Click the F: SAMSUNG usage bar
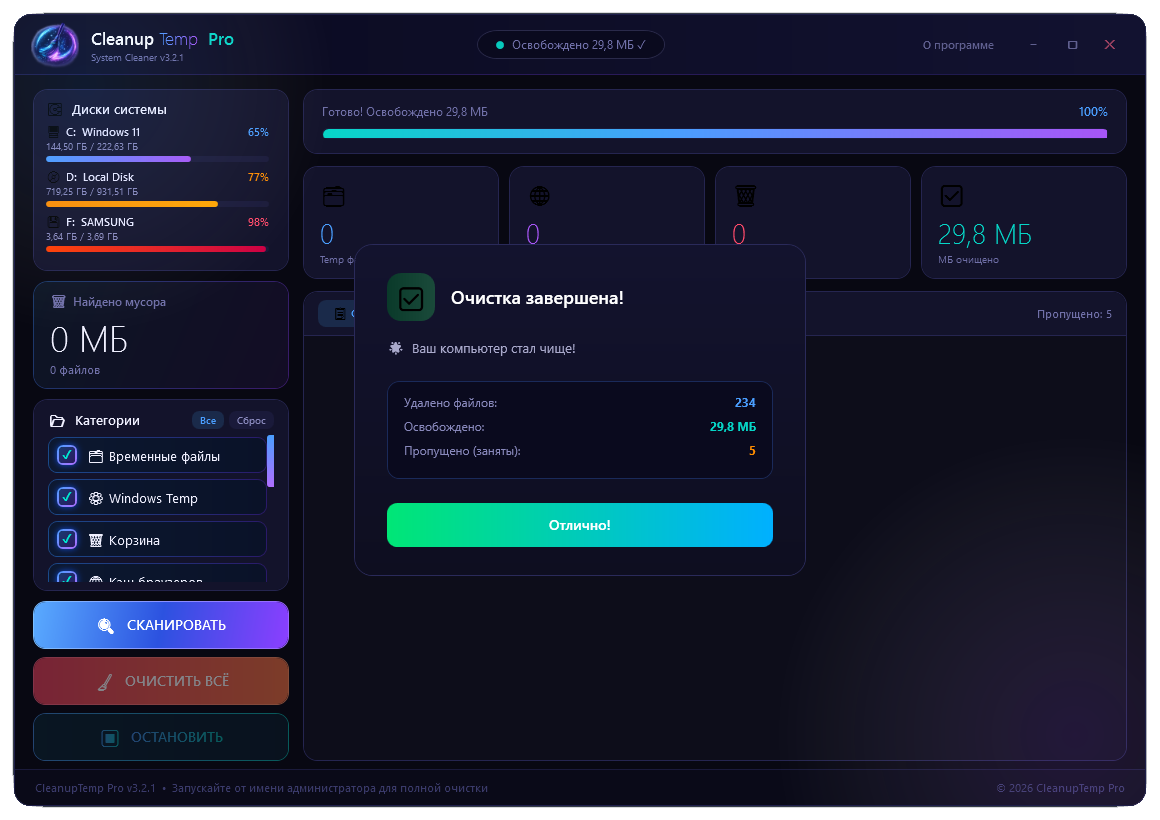 coord(157,249)
